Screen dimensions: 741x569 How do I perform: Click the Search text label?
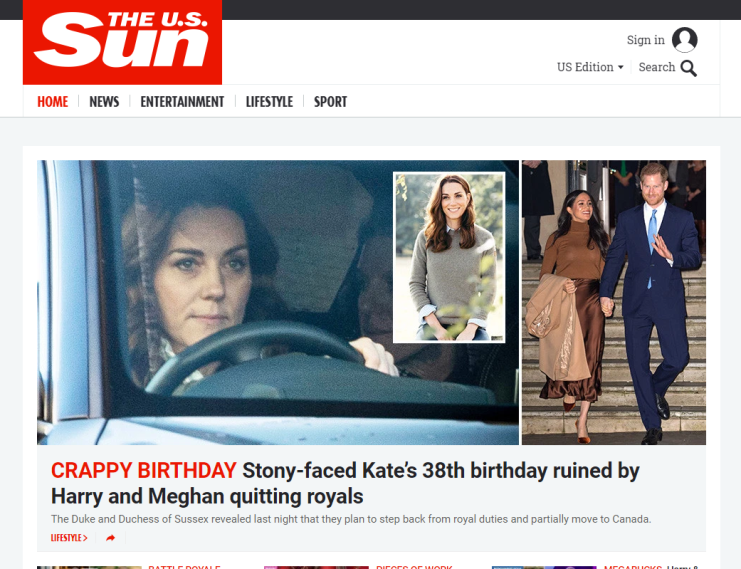(656, 67)
